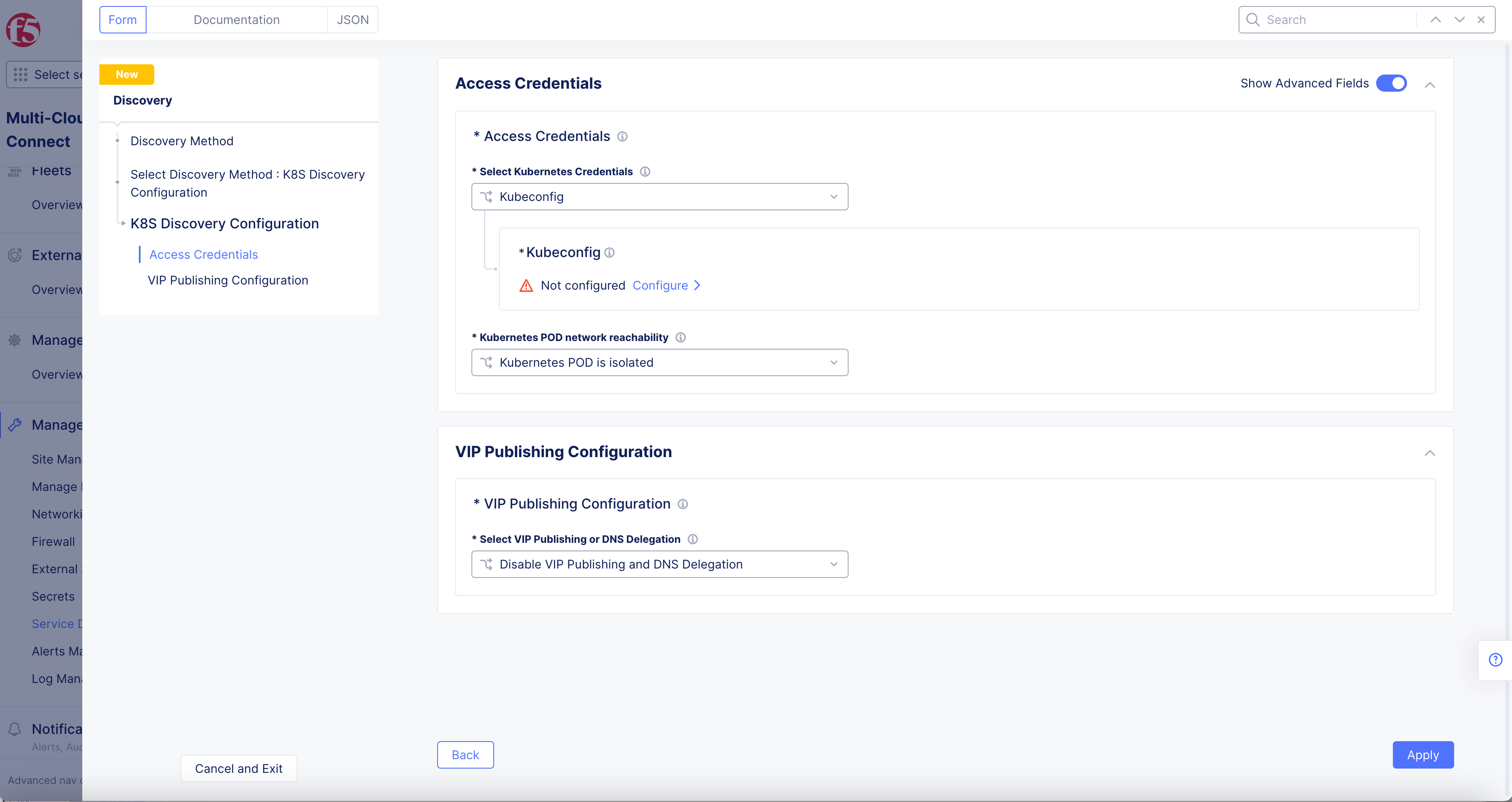Switch to the Documentation tab

[x=237, y=20]
